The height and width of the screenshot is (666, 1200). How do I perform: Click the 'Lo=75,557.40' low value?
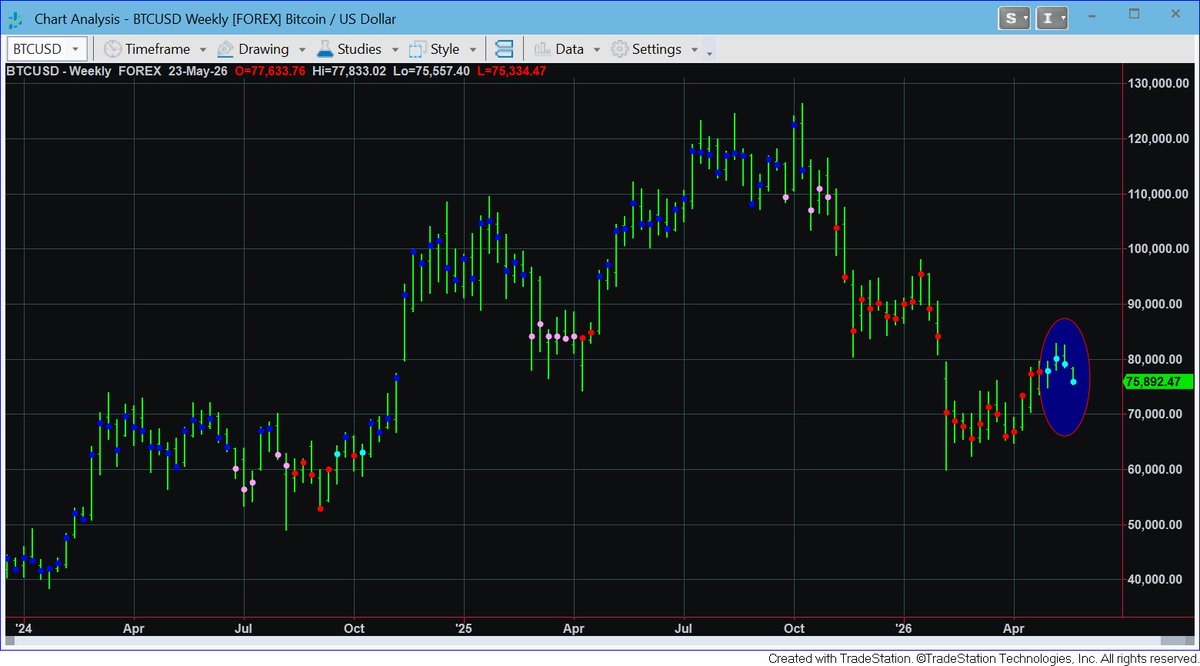pos(433,71)
